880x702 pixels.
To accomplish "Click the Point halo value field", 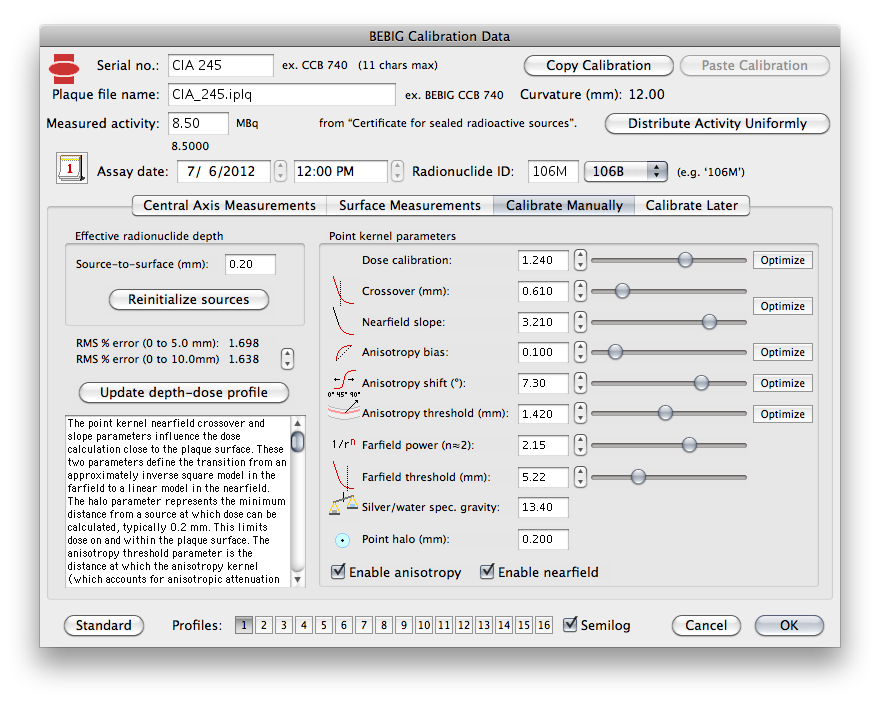I will pos(543,539).
